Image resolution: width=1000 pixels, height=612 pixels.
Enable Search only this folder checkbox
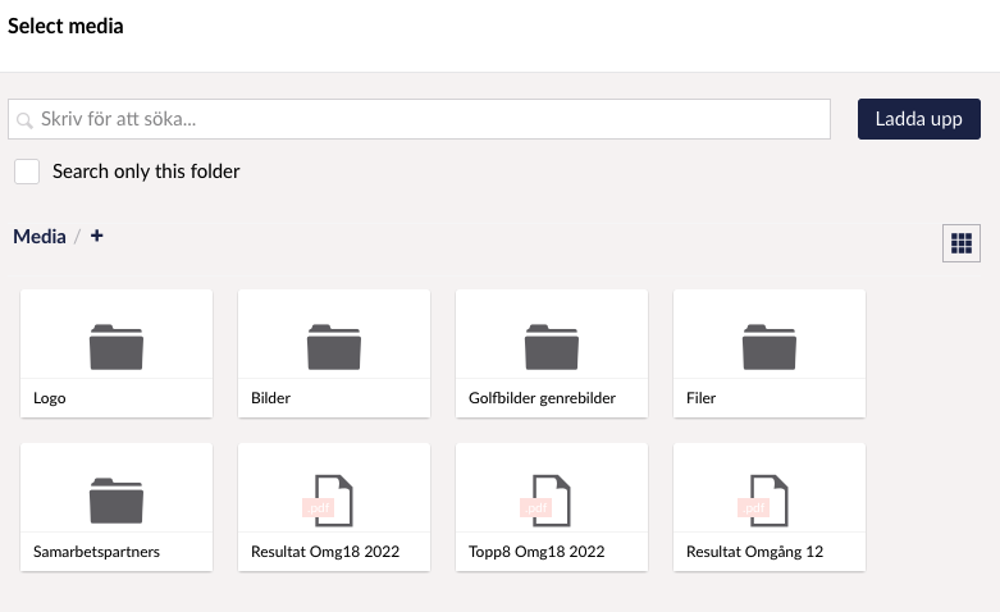tap(27, 171)
